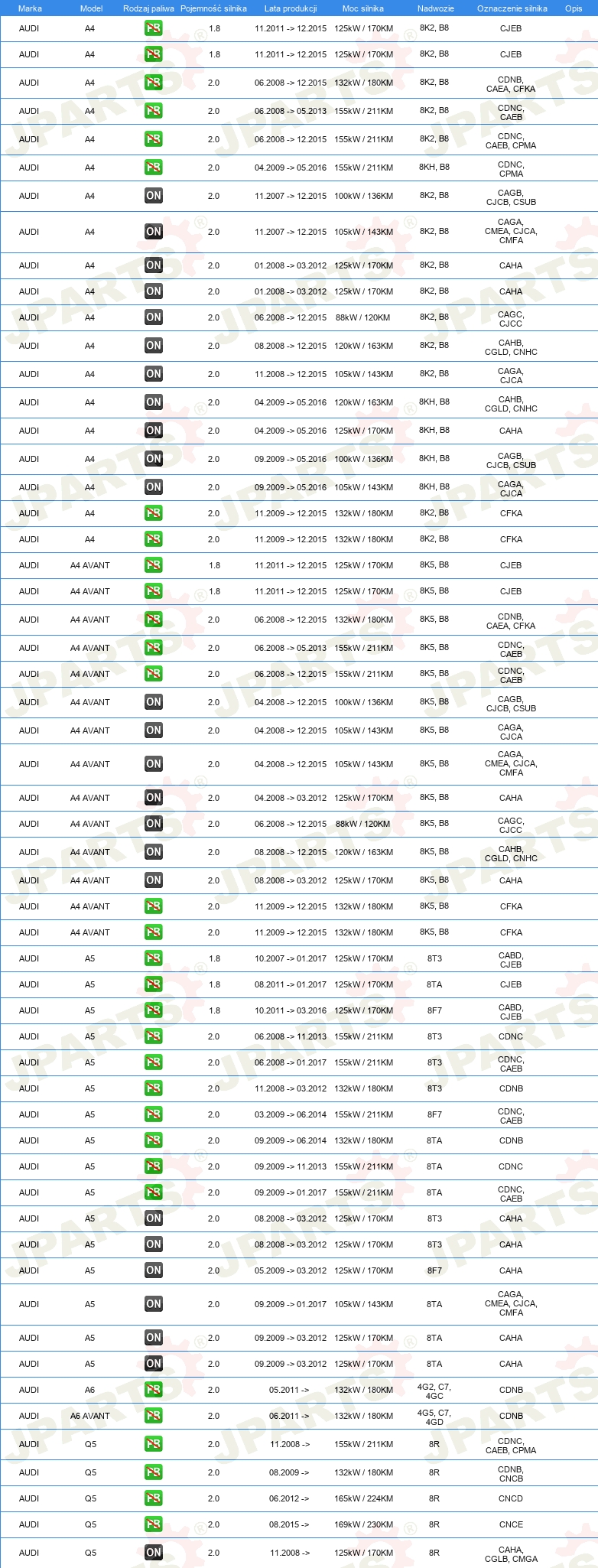Select production years 03.2009 -> 06.2014
Viewport: 598px width, 1568px height.
[291, 1114]
